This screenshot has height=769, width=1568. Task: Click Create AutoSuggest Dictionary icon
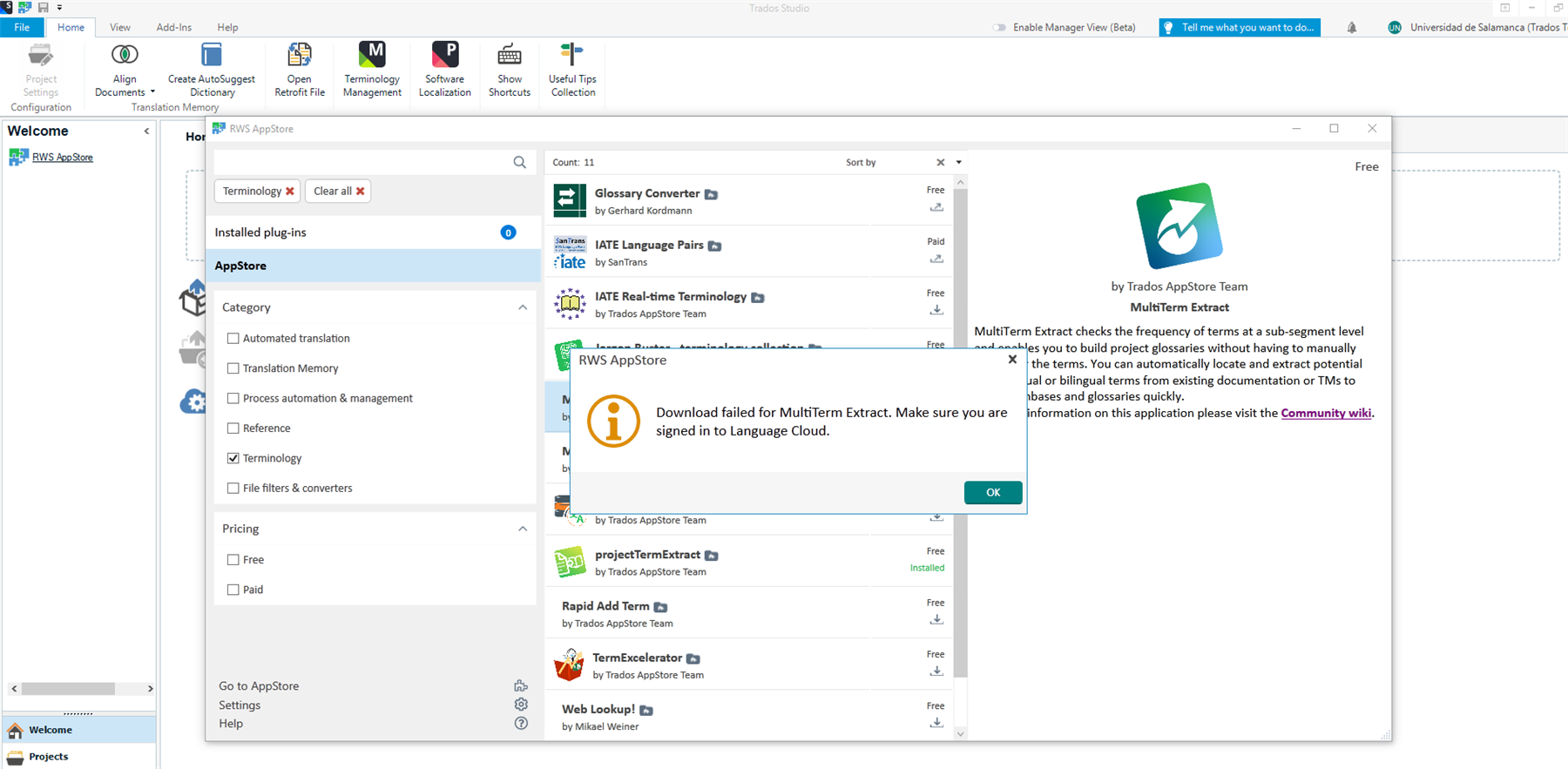coord(212,55)
